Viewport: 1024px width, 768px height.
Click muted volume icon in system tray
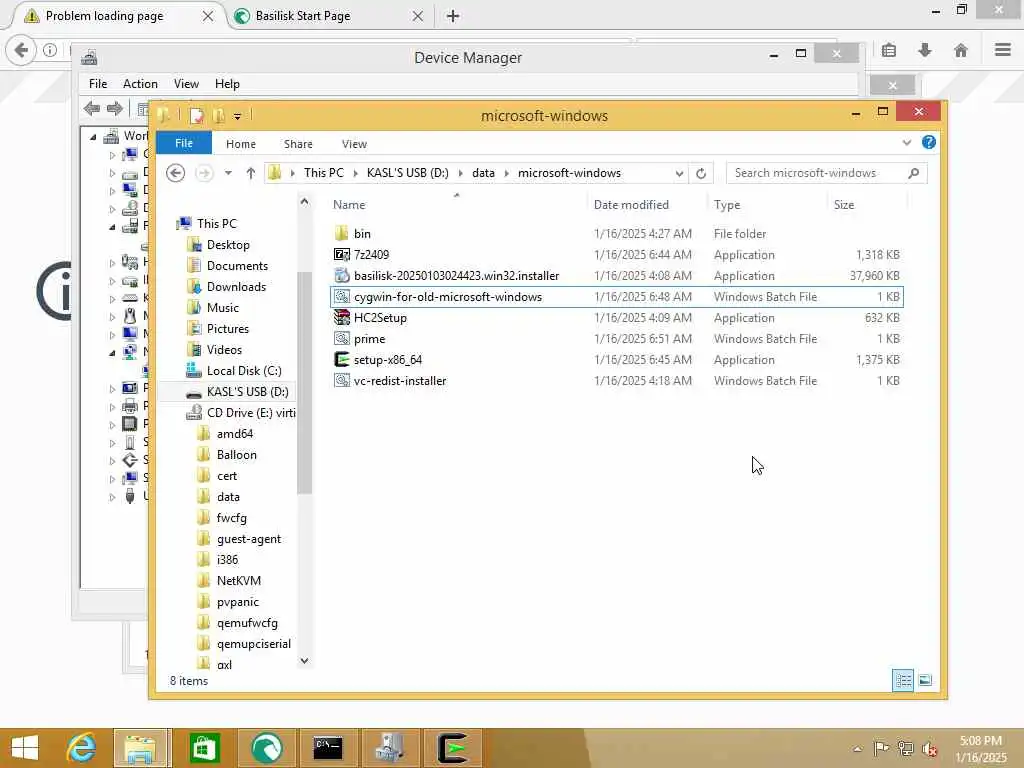point(929,748)
